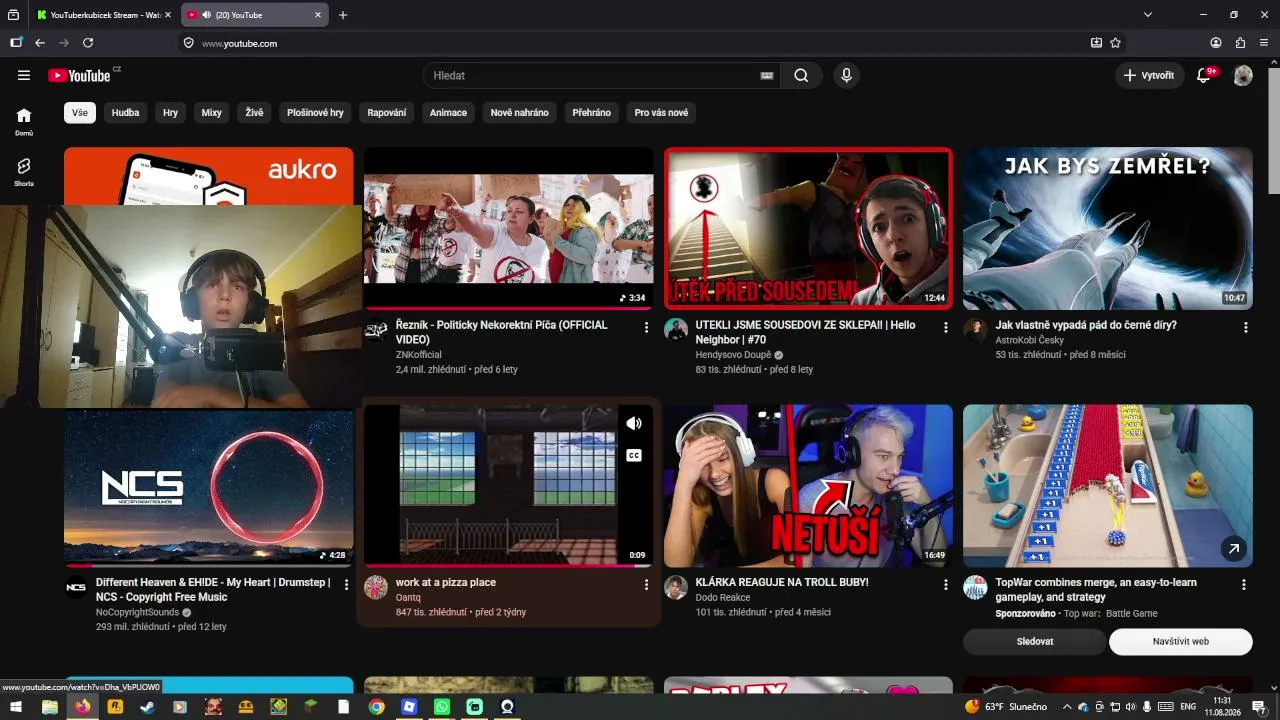Image resolution: width=1280 pixels, height=720 pixels.
Task: Select the Přehráno filter chip
Action: (592, 113)
